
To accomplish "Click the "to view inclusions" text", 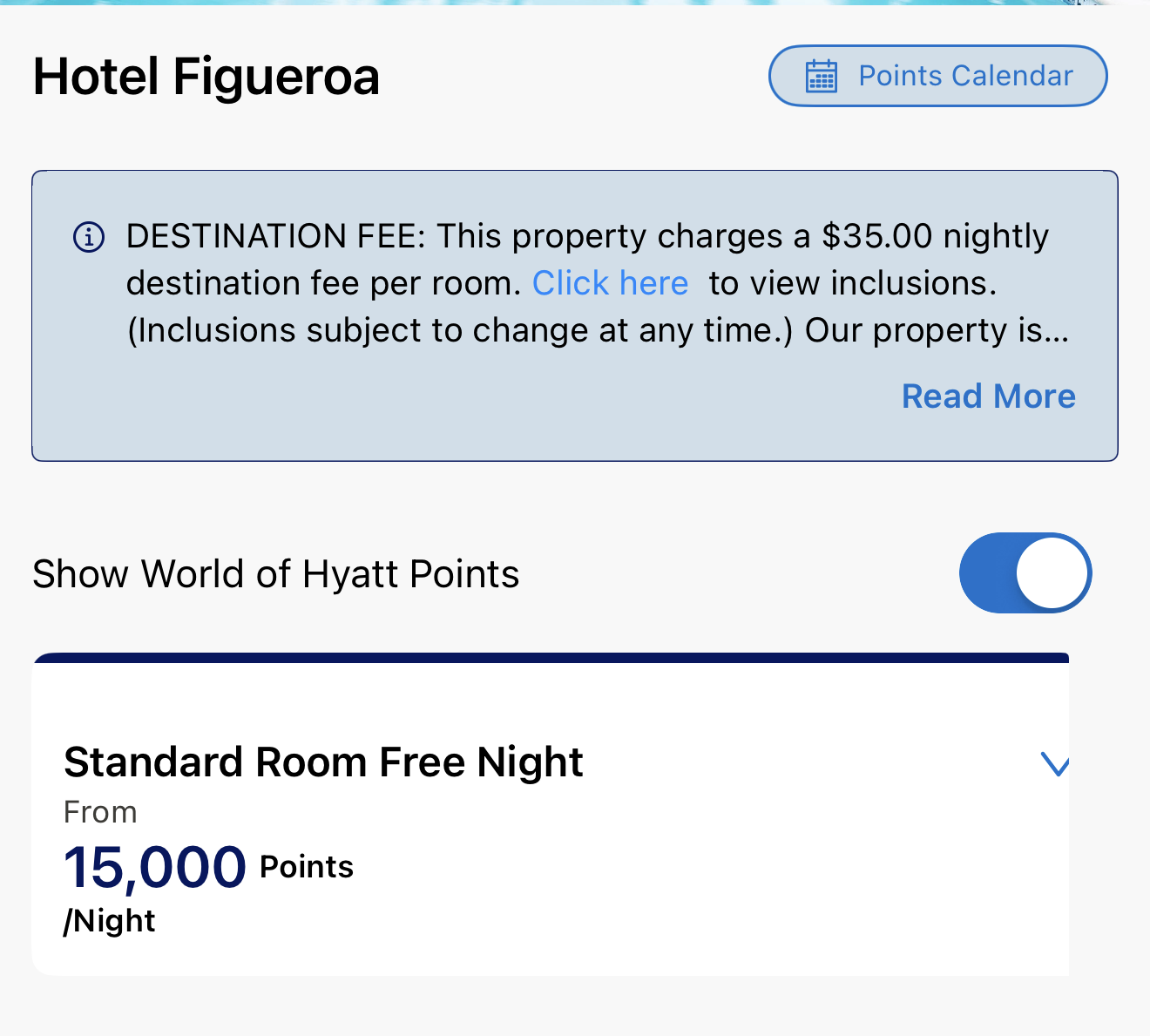I will (852, 284).
